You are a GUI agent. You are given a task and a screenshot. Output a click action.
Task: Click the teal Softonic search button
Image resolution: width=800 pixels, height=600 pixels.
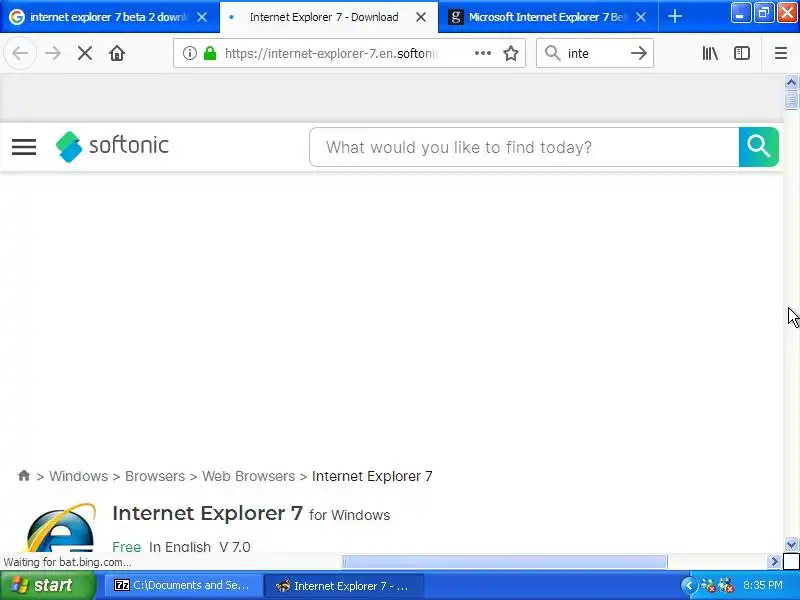point(759,147)
